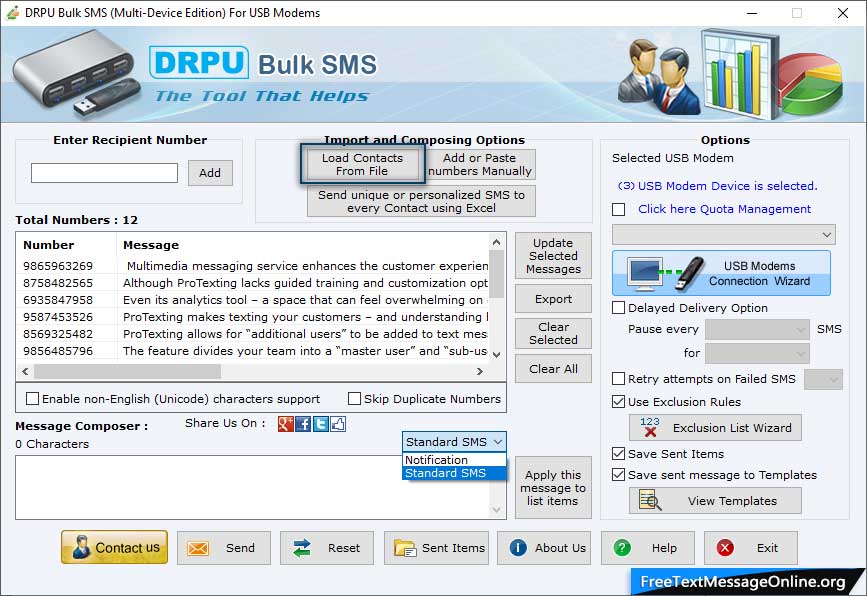The height and width of the screenshot is (596, 867).
Task: Click the list scroll-down arrow
Action: 497,355
